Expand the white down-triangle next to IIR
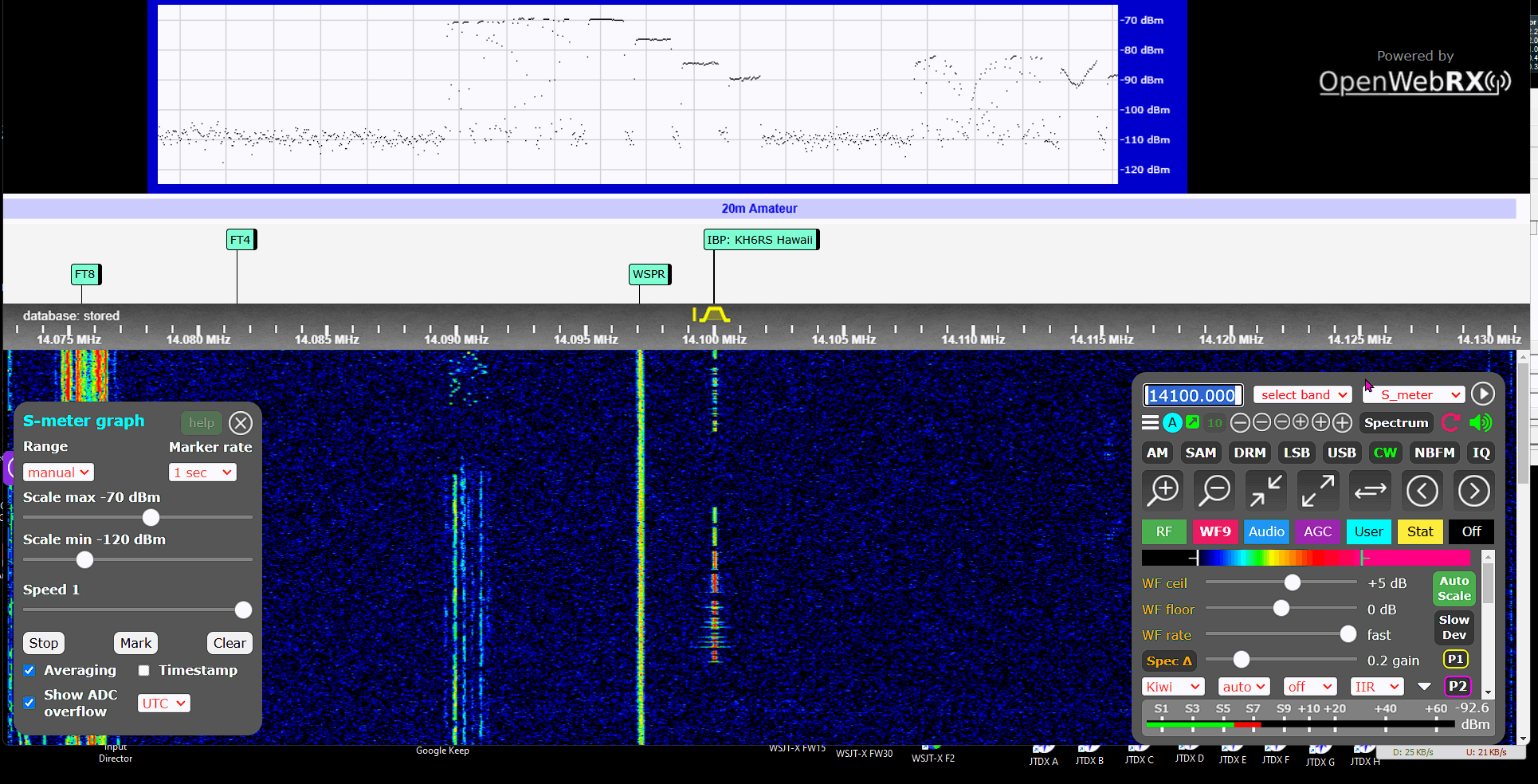Viewport: 1538px width, 784px height. click(1424, 687)
